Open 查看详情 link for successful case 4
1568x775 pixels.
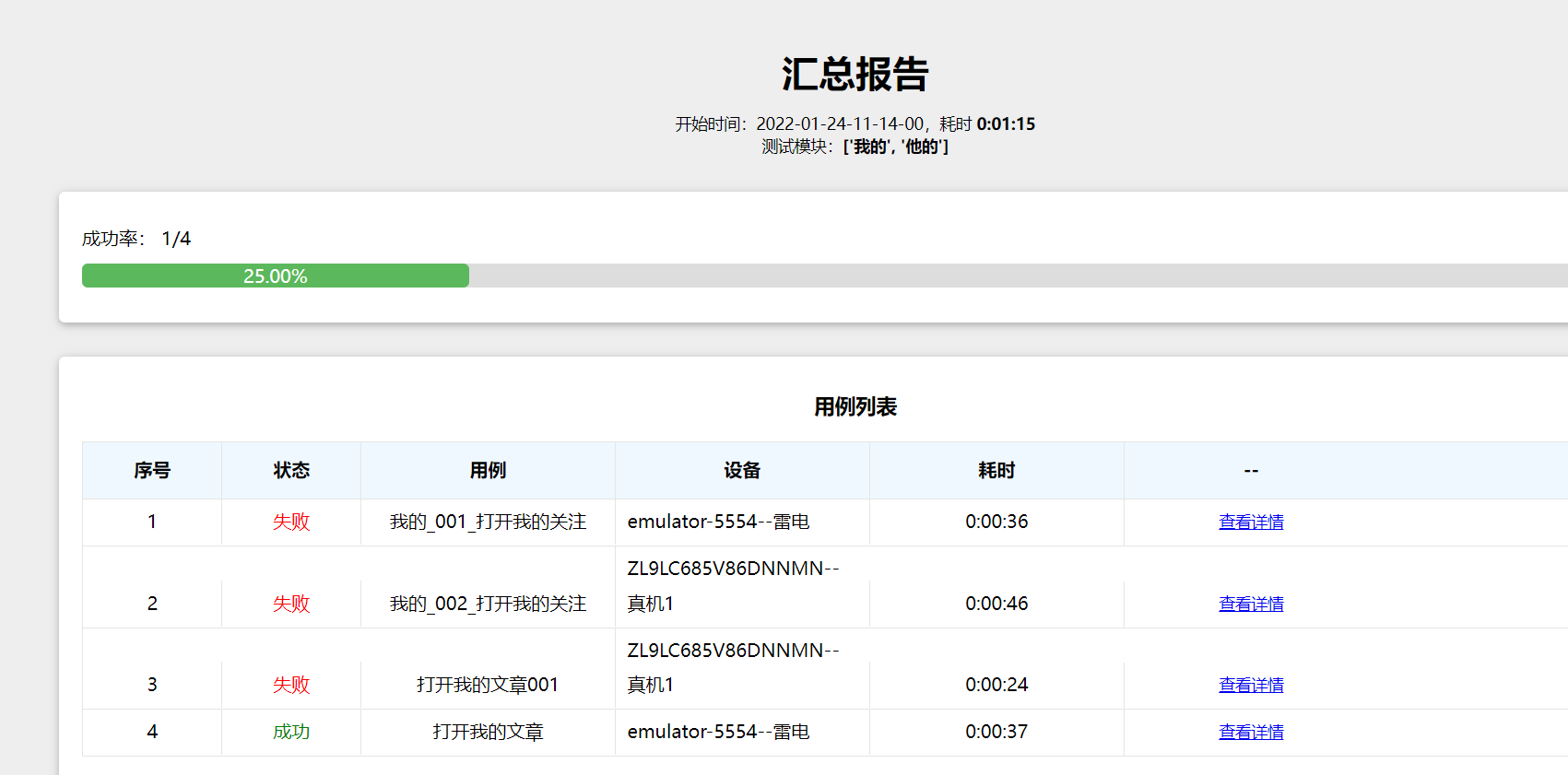click(1251, 732)
